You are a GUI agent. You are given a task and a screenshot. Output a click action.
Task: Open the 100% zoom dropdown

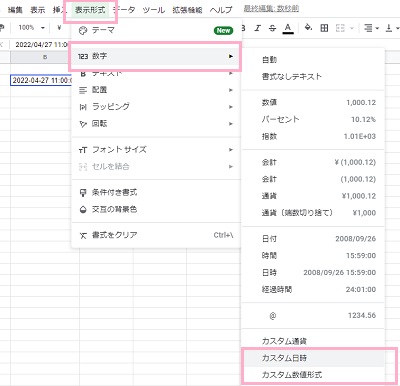[31, 28]
